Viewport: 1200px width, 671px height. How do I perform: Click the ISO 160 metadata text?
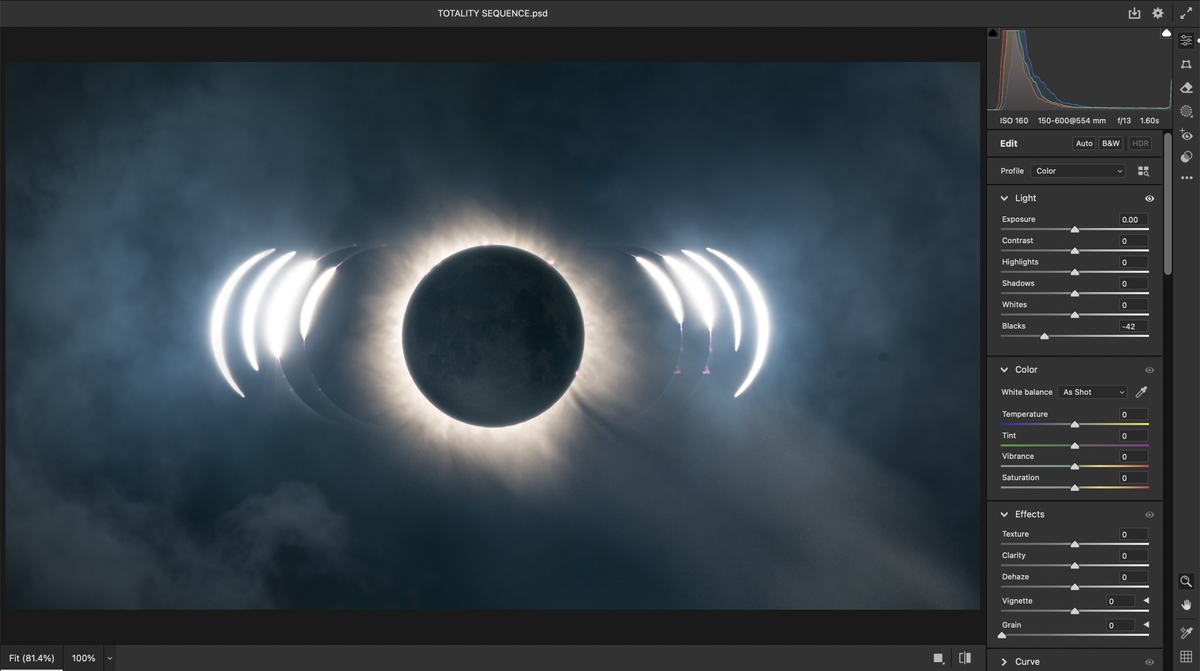point(1014,121)
